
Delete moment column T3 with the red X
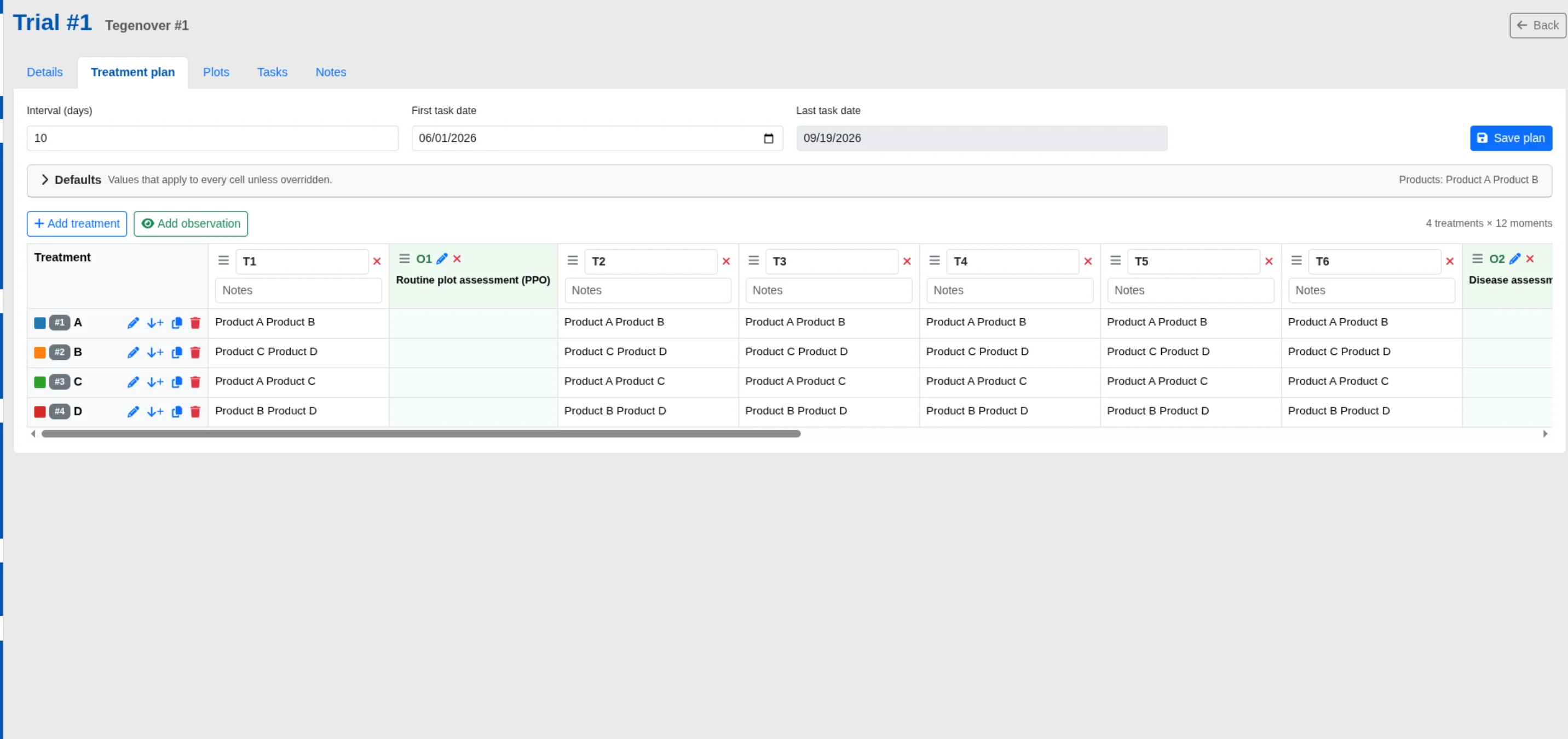(x=907, y=261)
